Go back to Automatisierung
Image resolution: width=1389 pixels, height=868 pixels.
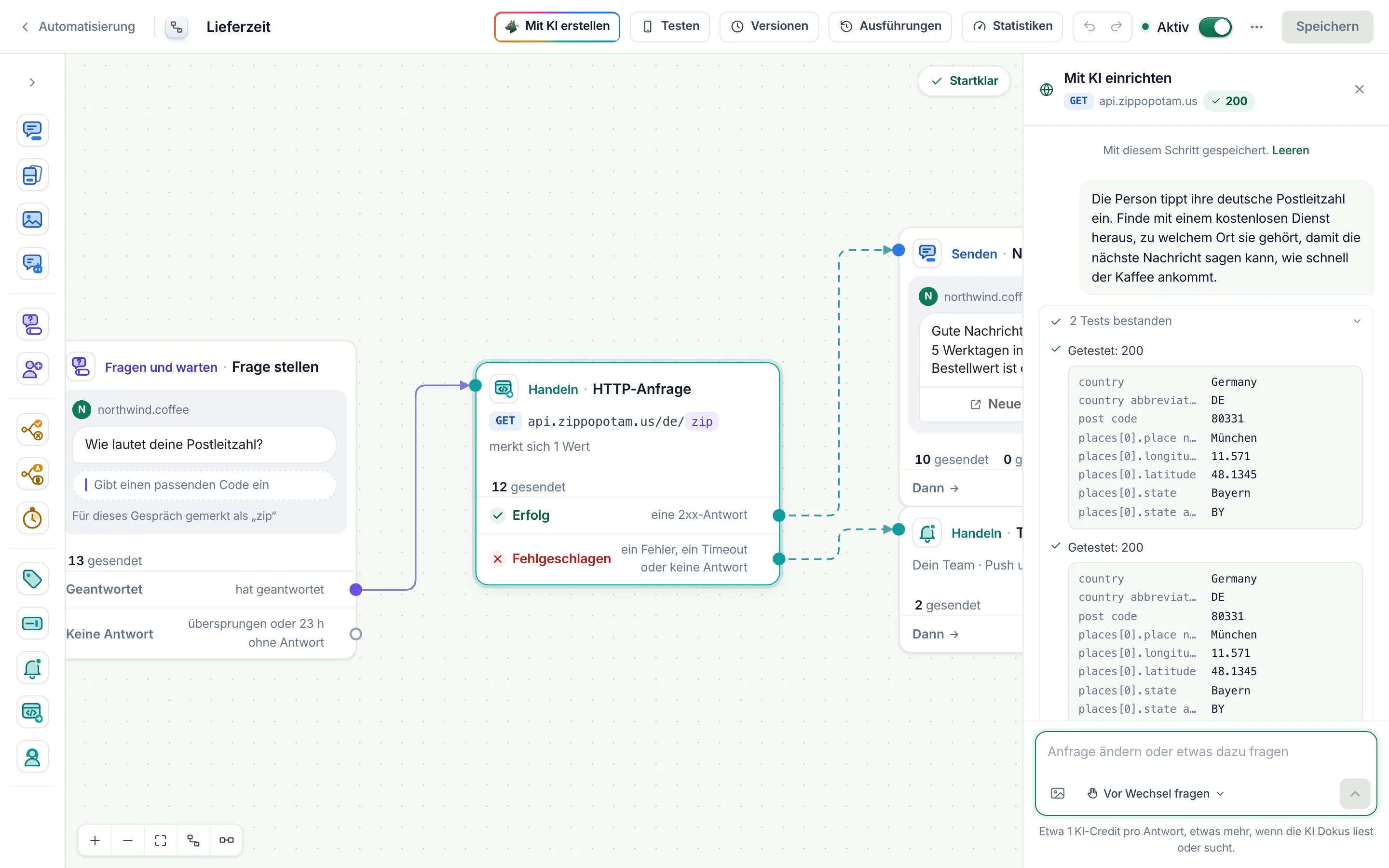click(78, 27)
